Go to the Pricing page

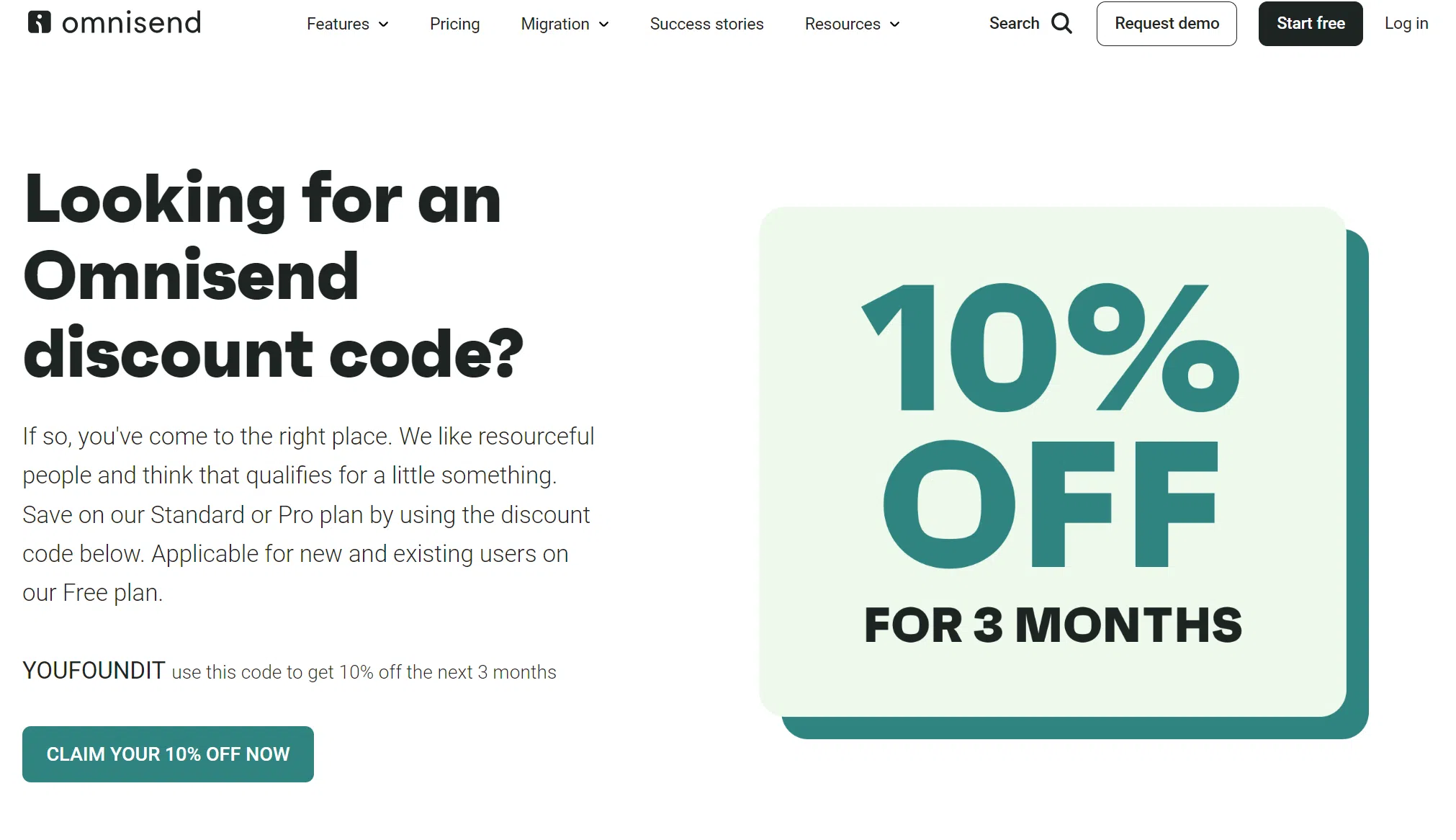(x=454, y=24)
